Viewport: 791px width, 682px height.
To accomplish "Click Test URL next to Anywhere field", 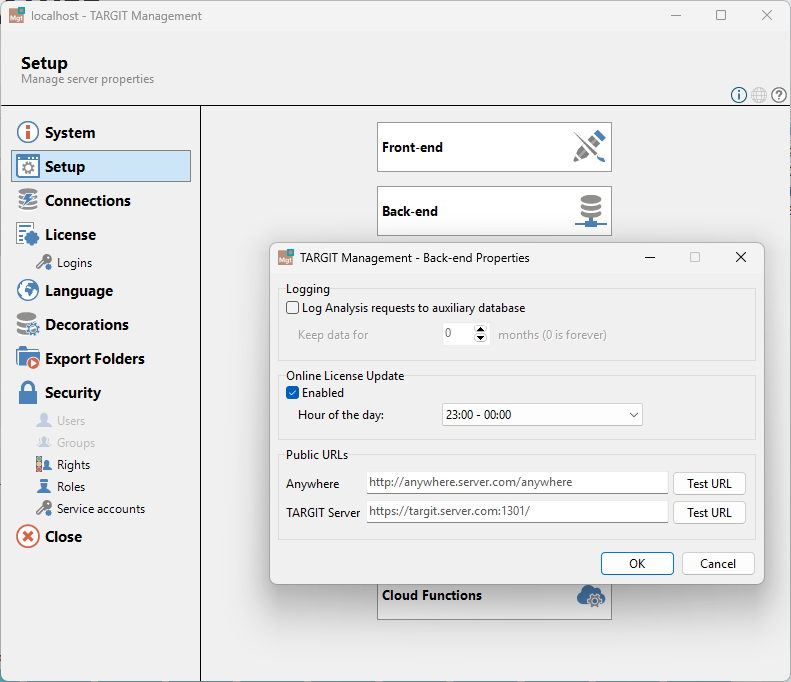I will (709, 484).
